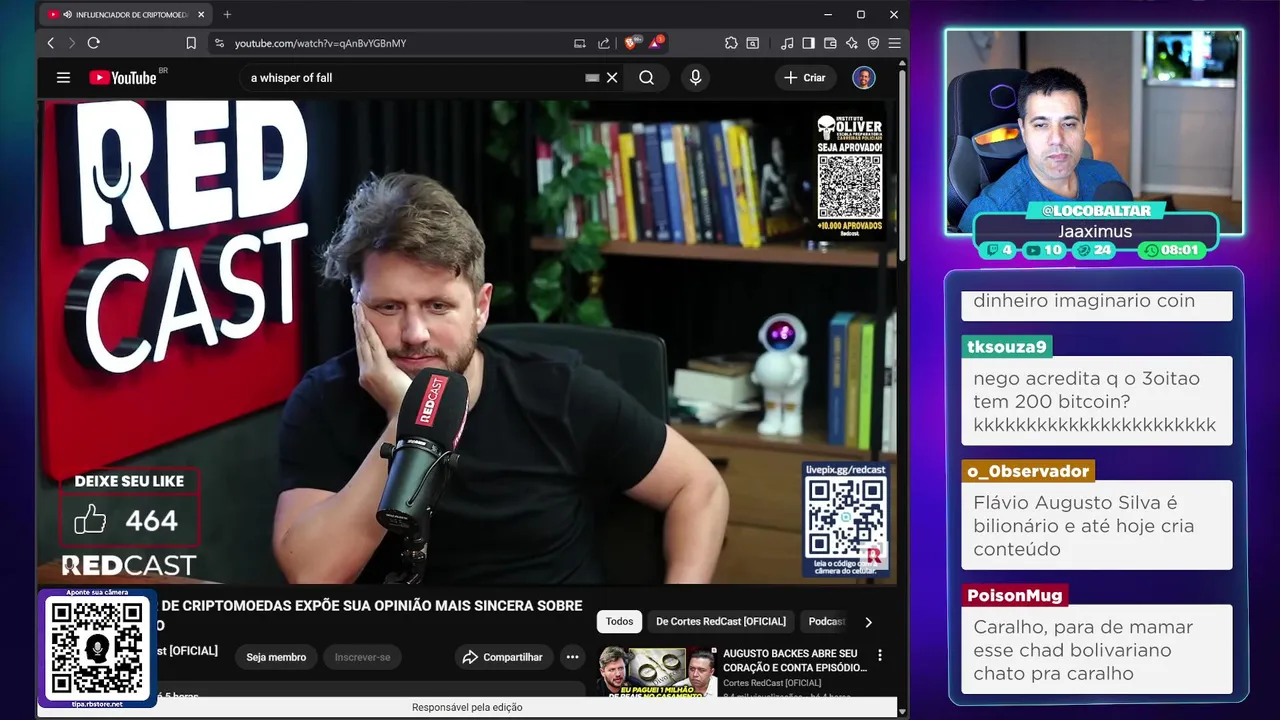
Task: Open a new browser tab
Action: point(227,15)
